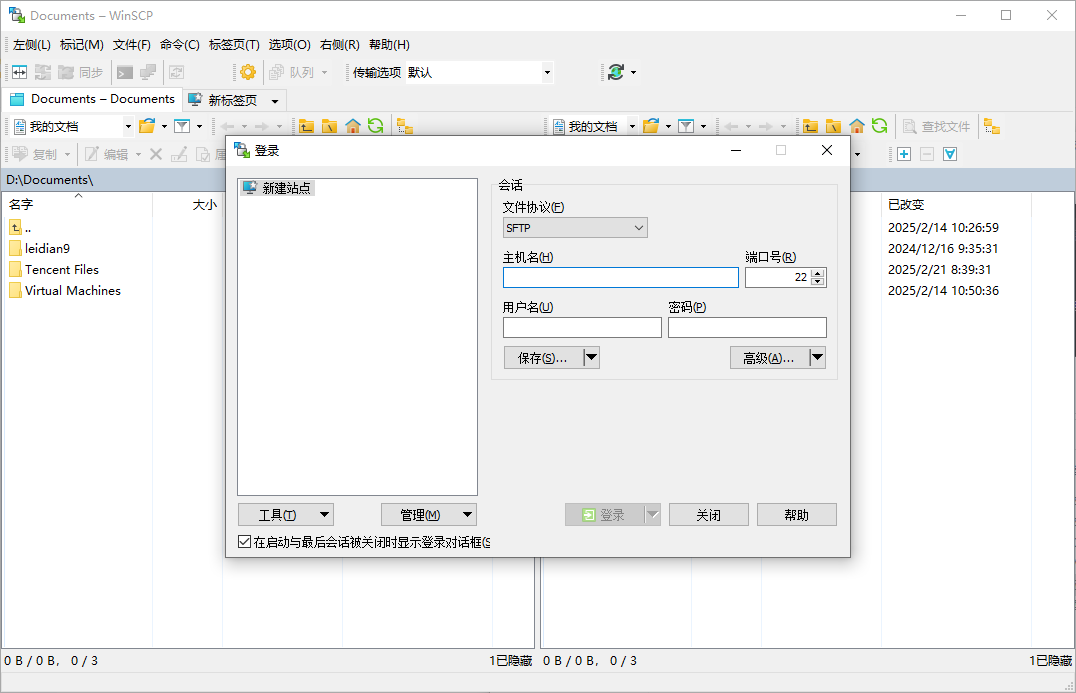Image resolution: width=1076 pixels, height=693 pixels.
Task: Click right panel open directory folder icon
Action: (651, 126)
